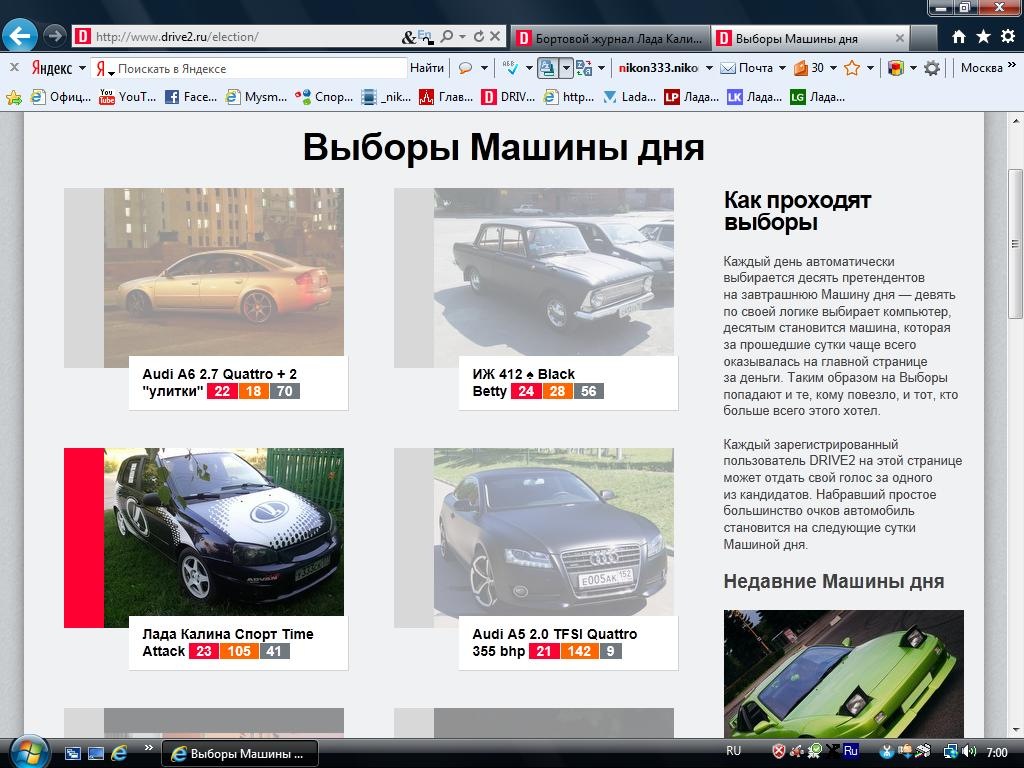
Task: Open Yandex Mail (Почта) button
Action: point(746,68)
